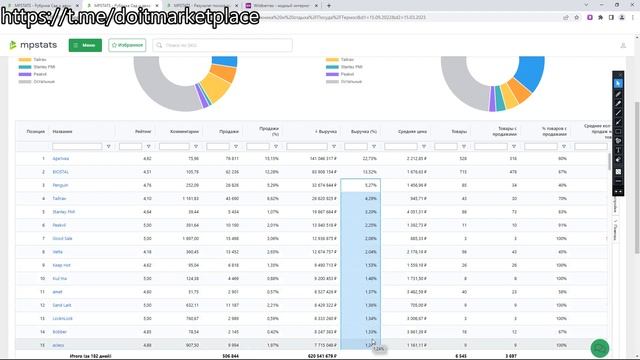
Task: Select the rectangle shape tool in drawing toolbar
Action: pyautogui.click(x=618, y=131)
